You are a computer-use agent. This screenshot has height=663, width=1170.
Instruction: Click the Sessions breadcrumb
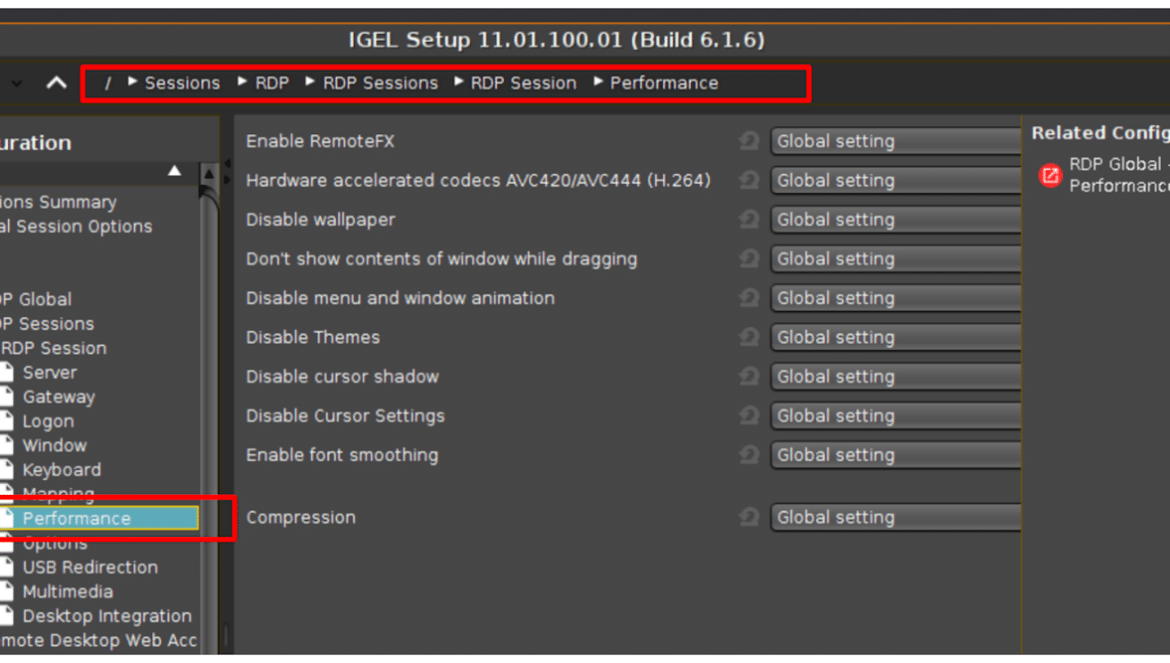coord(182,83)
